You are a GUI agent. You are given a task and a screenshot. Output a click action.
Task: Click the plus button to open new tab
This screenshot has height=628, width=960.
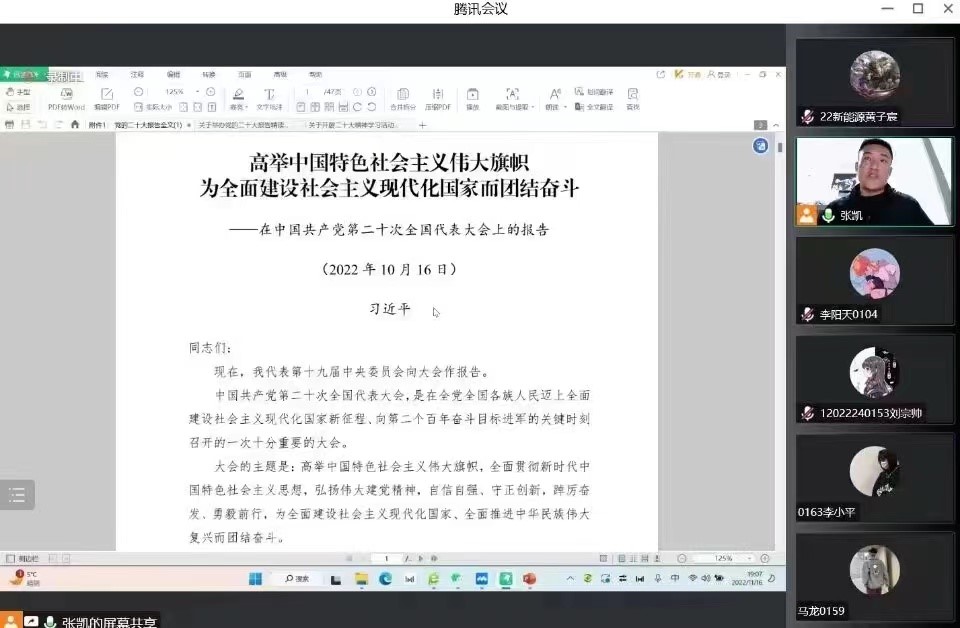422,125
